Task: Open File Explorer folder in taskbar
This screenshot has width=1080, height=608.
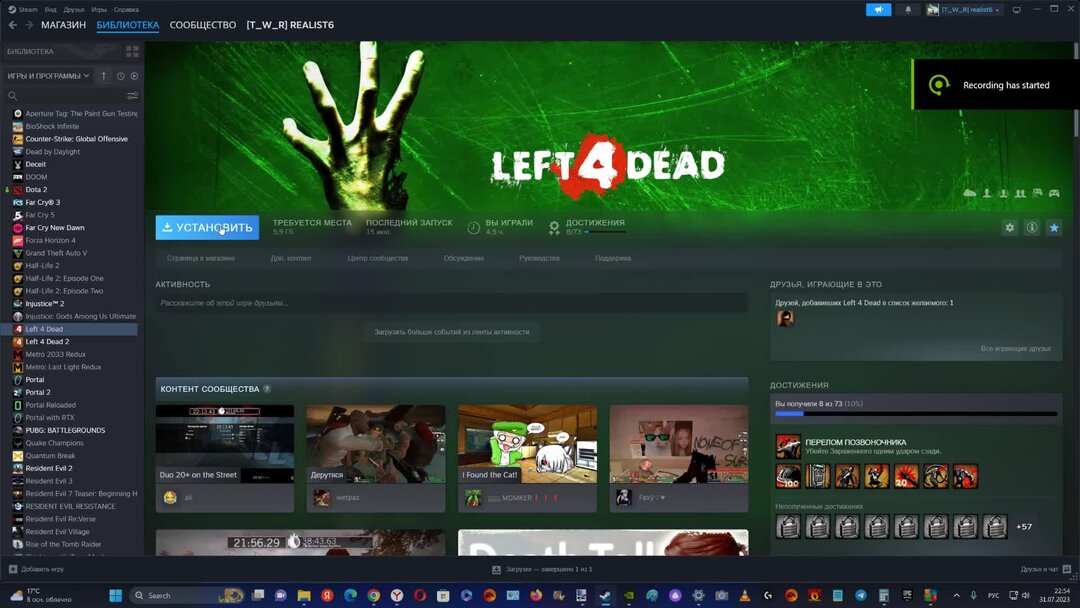Action: (304, 596)
